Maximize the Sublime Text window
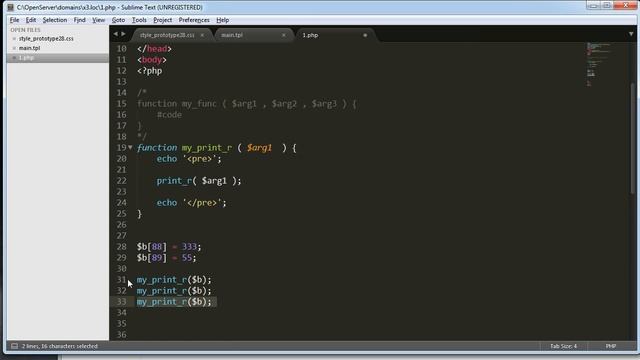Screen dimensions: 640x360 pyautogui.click(x=607, y=5)
